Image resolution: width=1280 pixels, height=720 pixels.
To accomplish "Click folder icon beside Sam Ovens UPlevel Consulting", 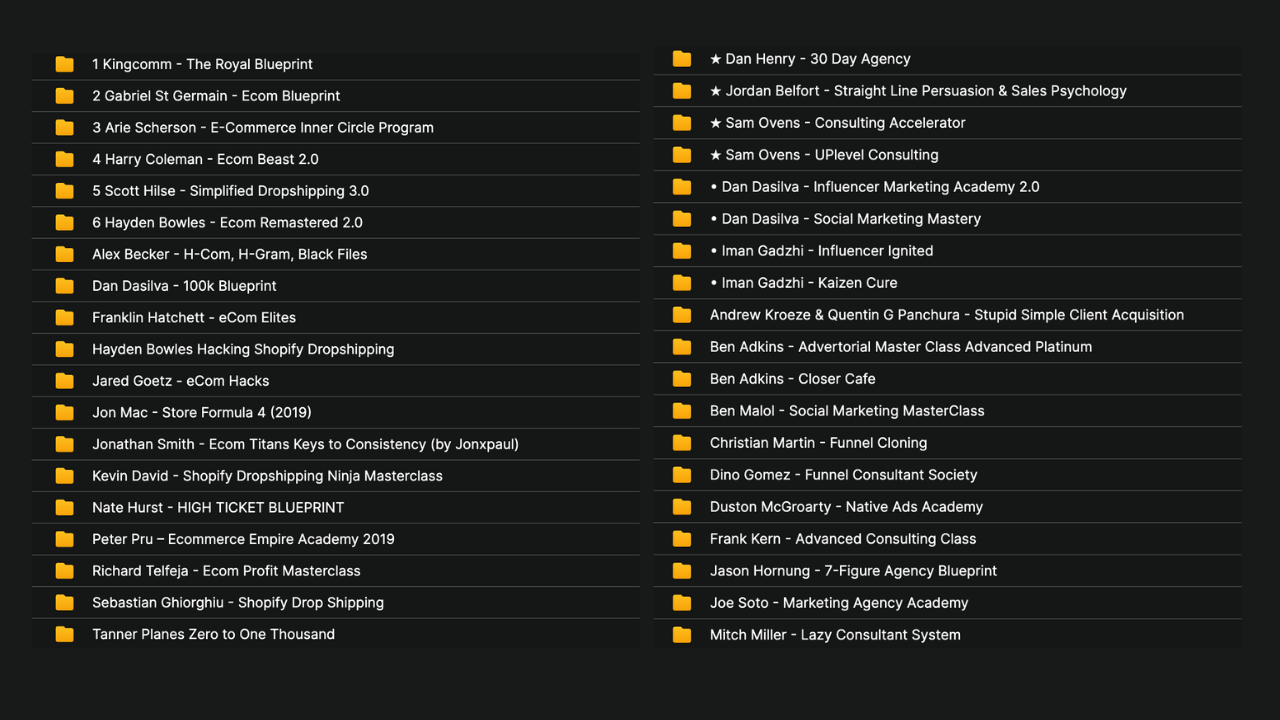I will click(682, 155).
